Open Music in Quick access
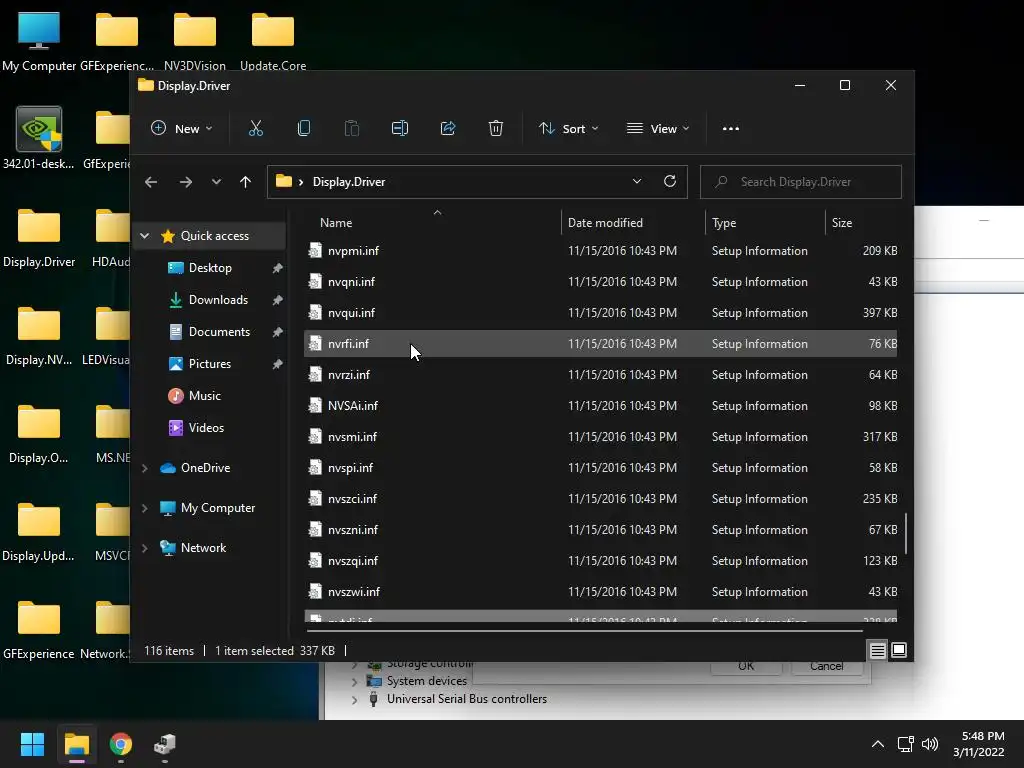The width and height of the screenshot is (1024, 768). 204,396
